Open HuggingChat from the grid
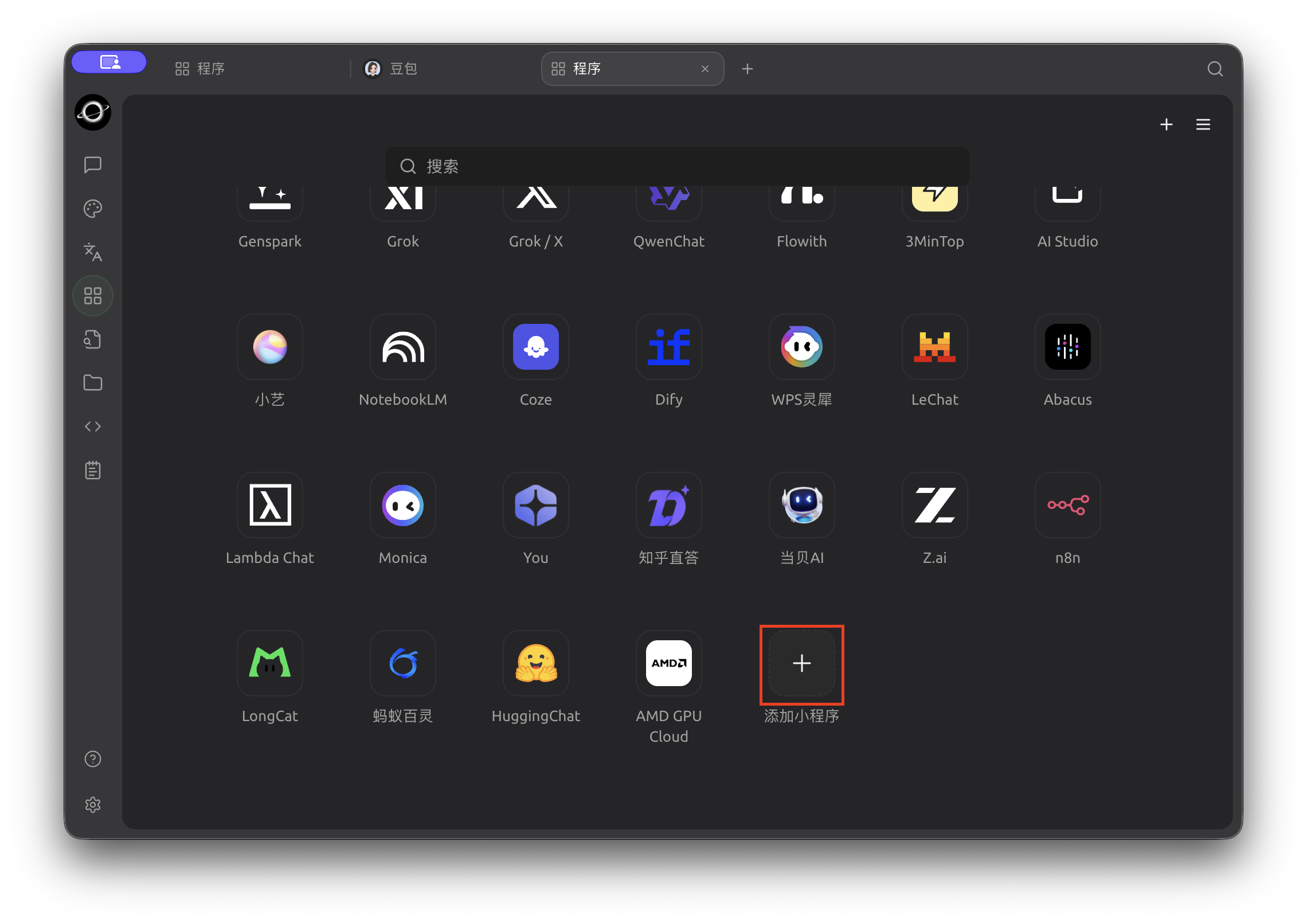Image resolution: width=1307 pixels, height=924 pixels. (535, 663)
